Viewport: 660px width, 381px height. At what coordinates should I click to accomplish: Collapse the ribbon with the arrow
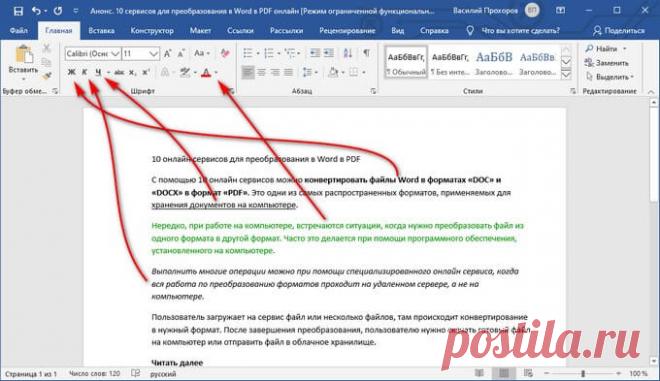pos(651,91)
